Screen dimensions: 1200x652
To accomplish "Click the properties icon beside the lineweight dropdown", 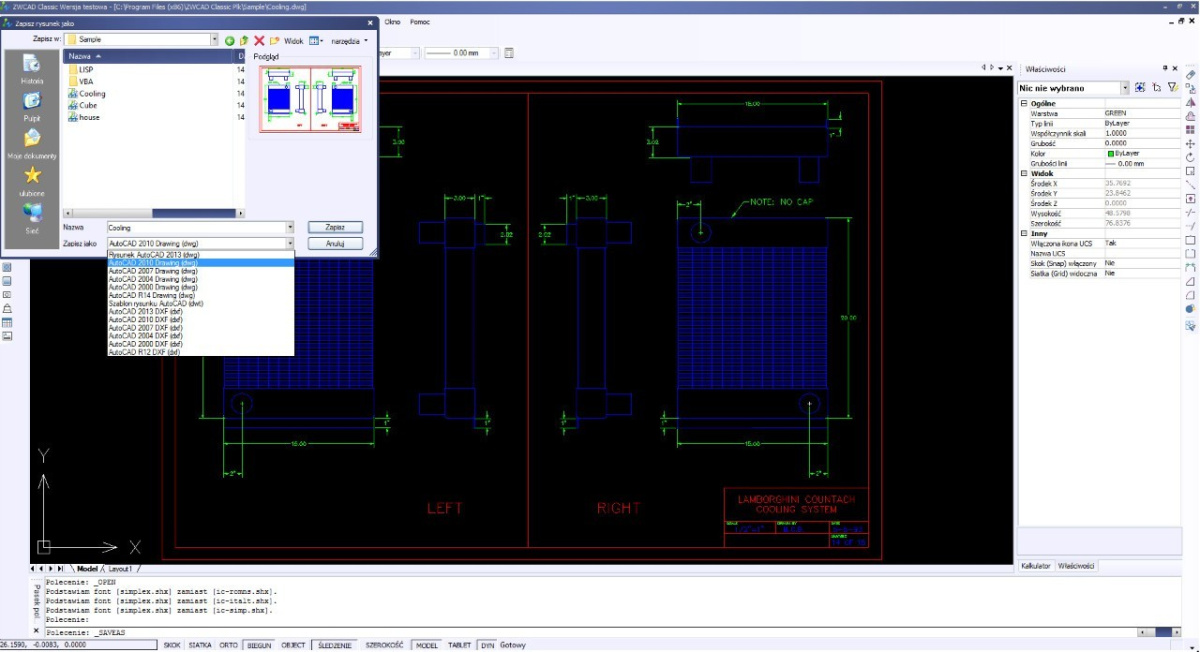I will pos(509,52).
